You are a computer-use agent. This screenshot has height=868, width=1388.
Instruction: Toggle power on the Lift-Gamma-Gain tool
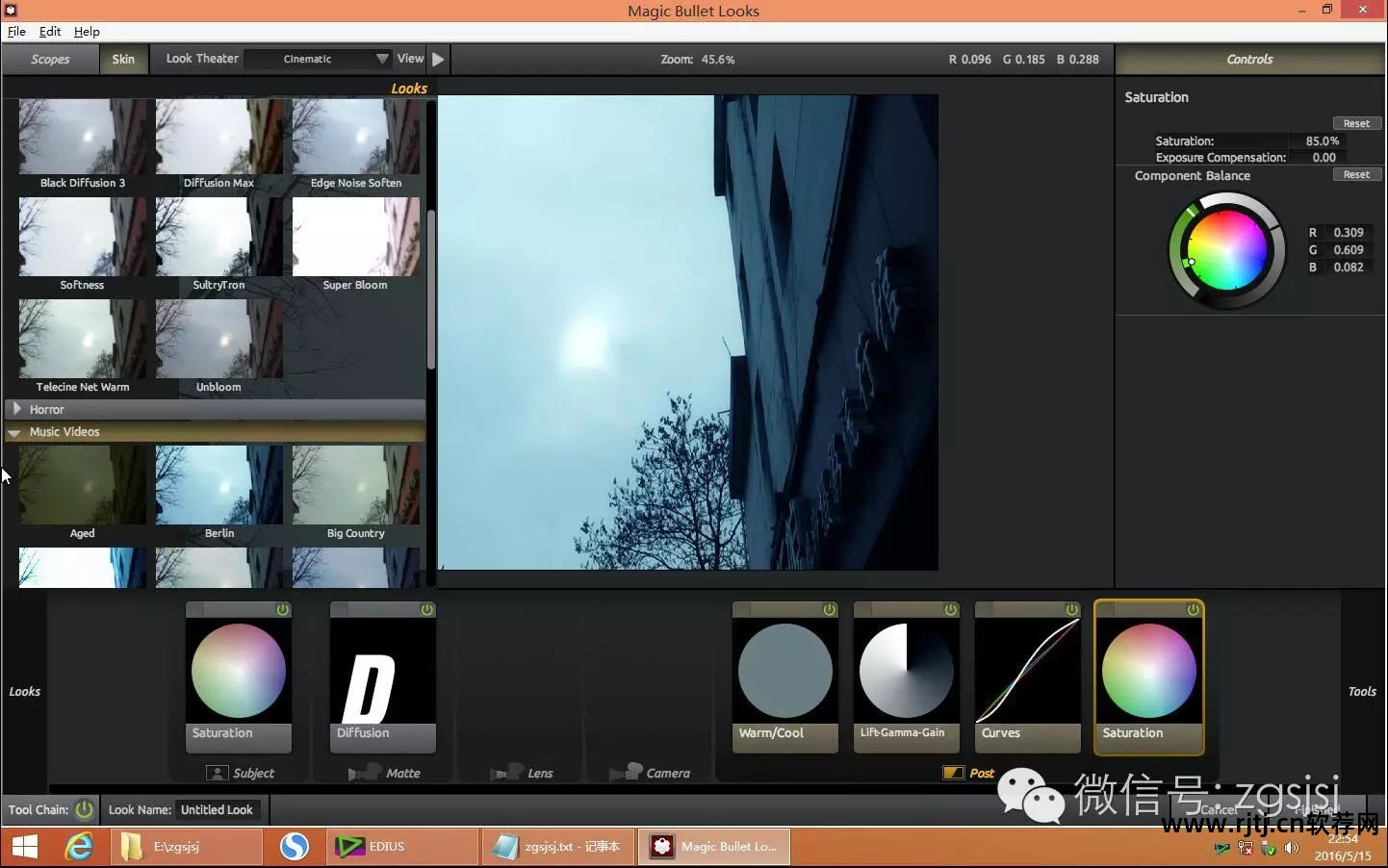click(950, 610)
